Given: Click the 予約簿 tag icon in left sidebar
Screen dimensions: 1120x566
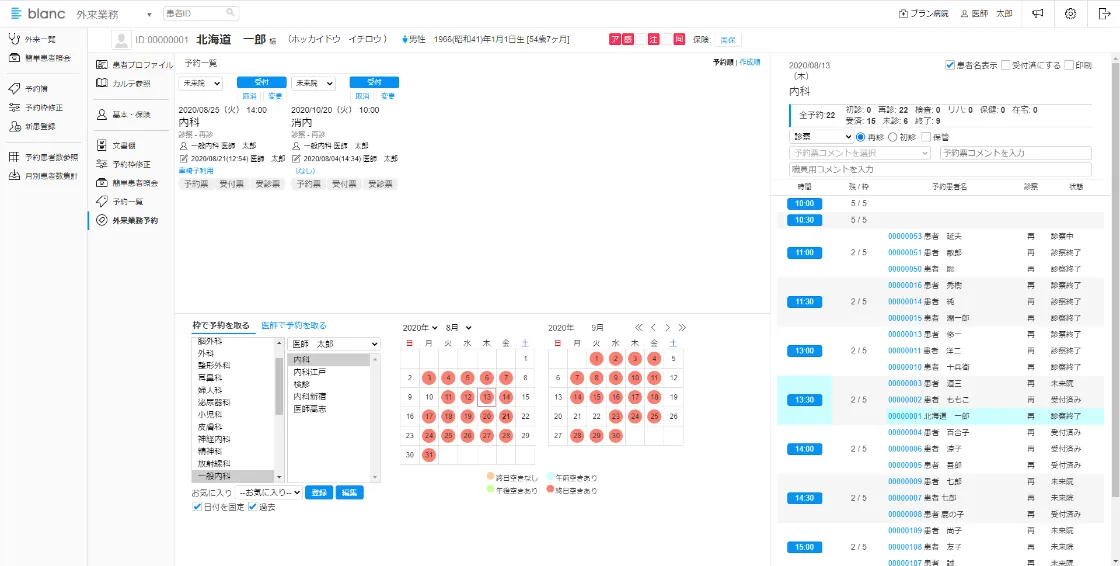Looking at the screenshot, I should (14, 89).
